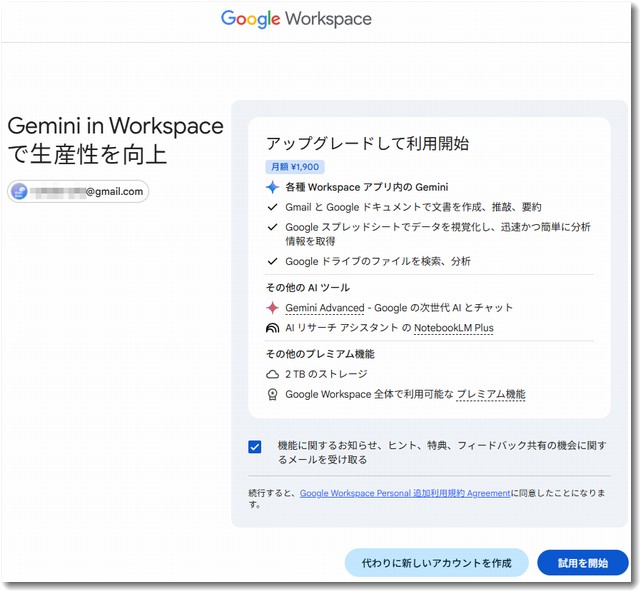Click the blue Gemini sparkle icon

pyautogui.click(x=272, y=187)
